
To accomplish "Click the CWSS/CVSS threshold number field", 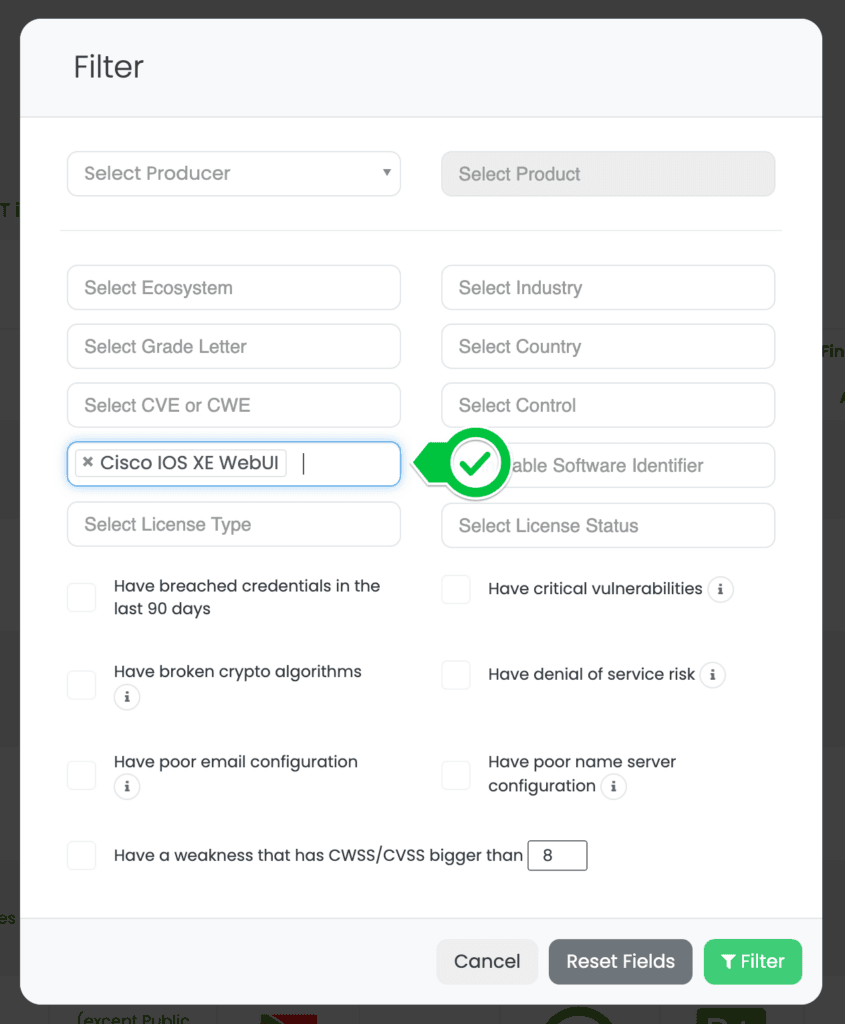I will [x=557, y=856].
